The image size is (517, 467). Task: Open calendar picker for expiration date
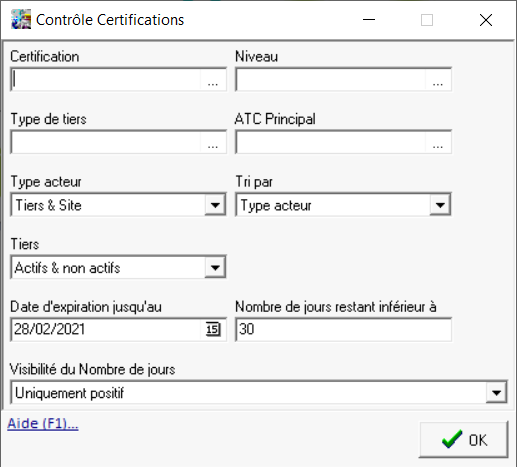213,330
